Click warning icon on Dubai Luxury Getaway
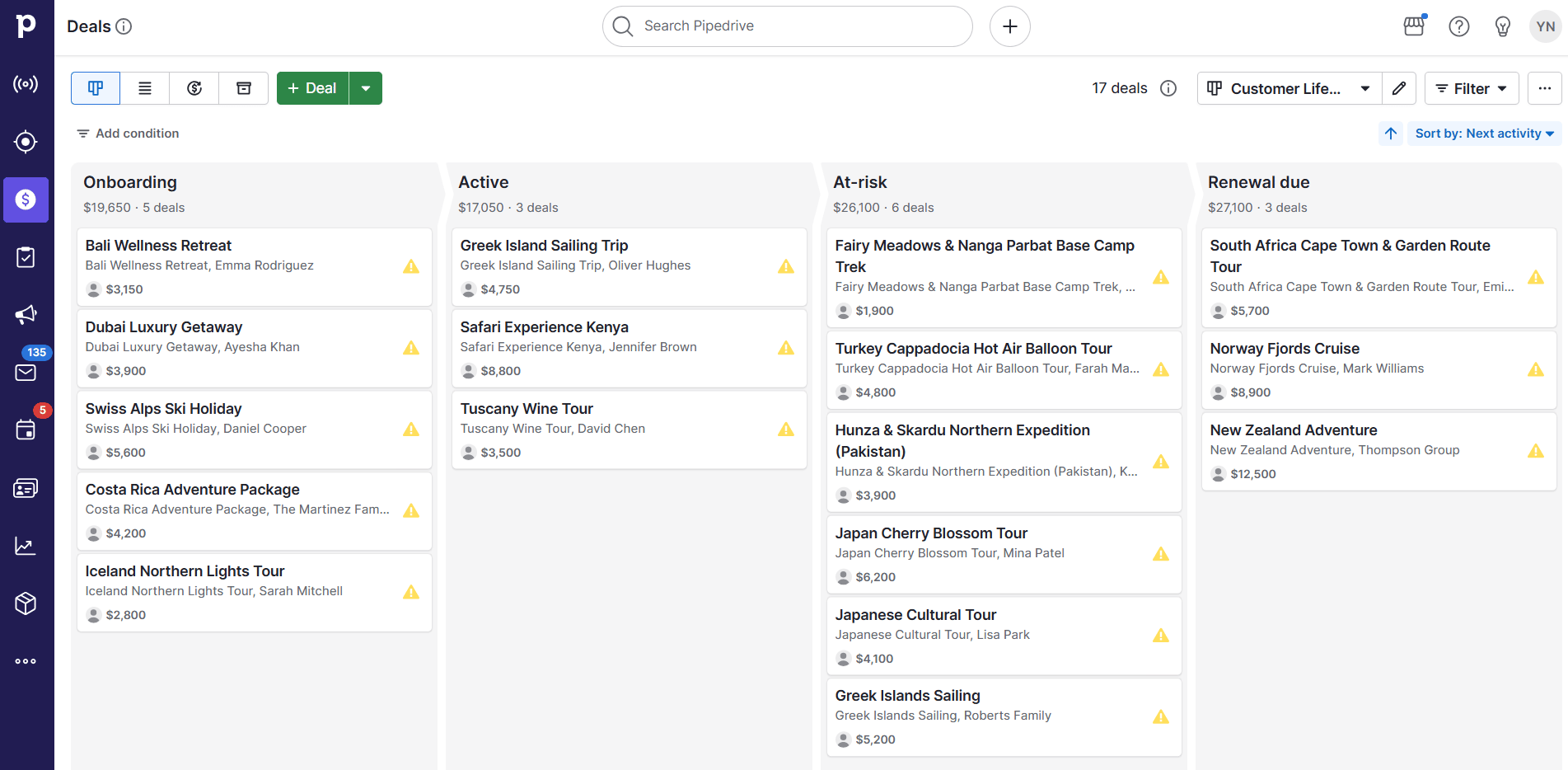Viewport: 1568px width, 770px height. [411, 348]
